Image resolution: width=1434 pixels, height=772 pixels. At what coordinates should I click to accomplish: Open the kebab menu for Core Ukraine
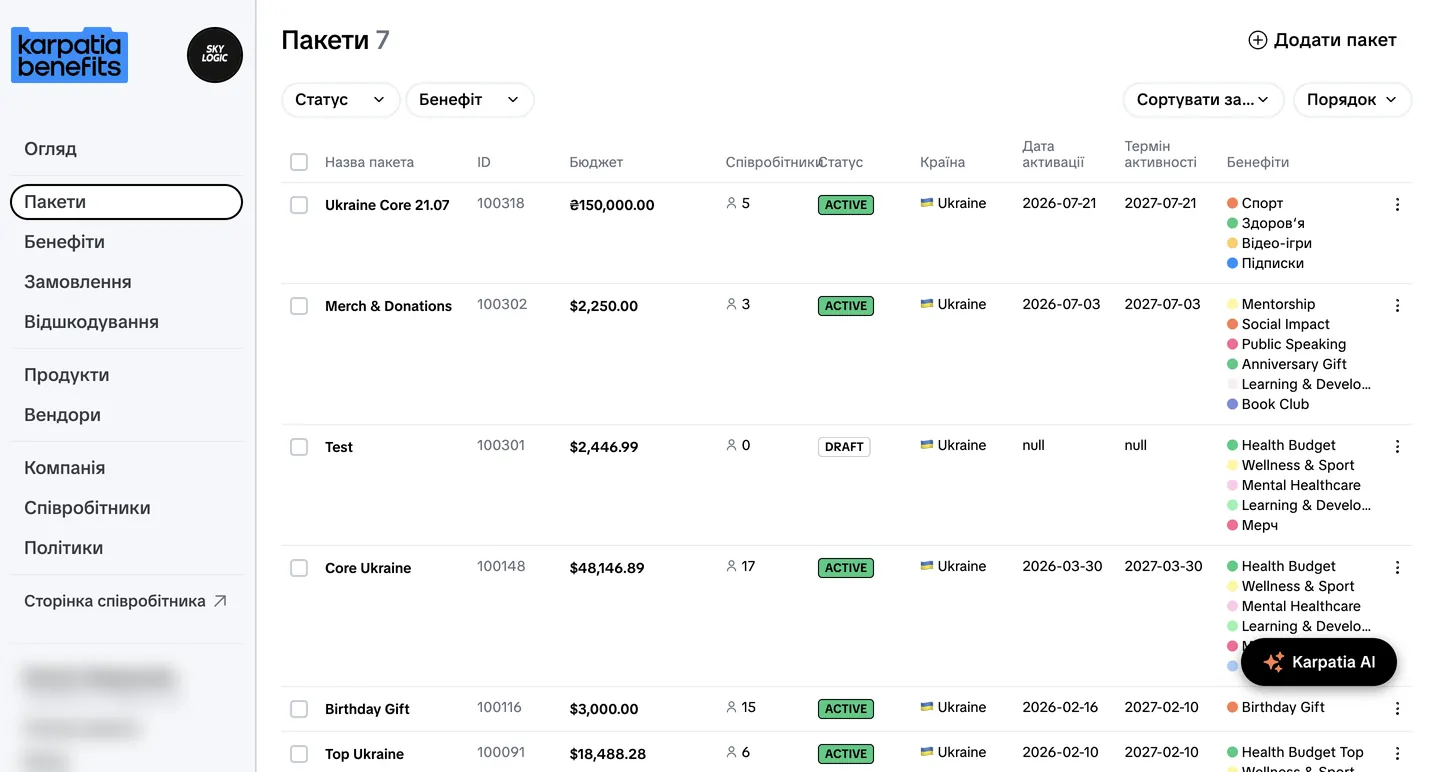point(1397,567)
